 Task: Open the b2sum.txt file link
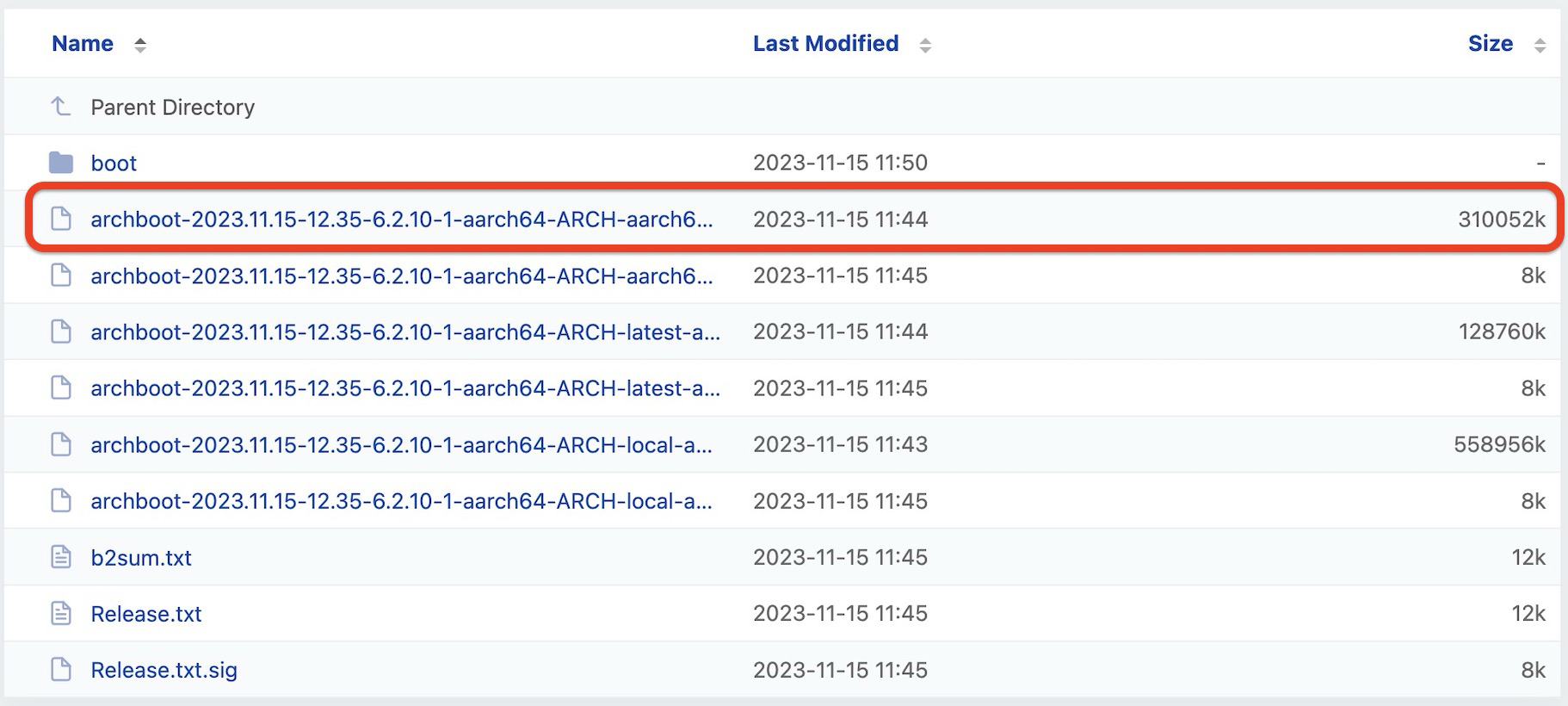click(x=141, y=558)
